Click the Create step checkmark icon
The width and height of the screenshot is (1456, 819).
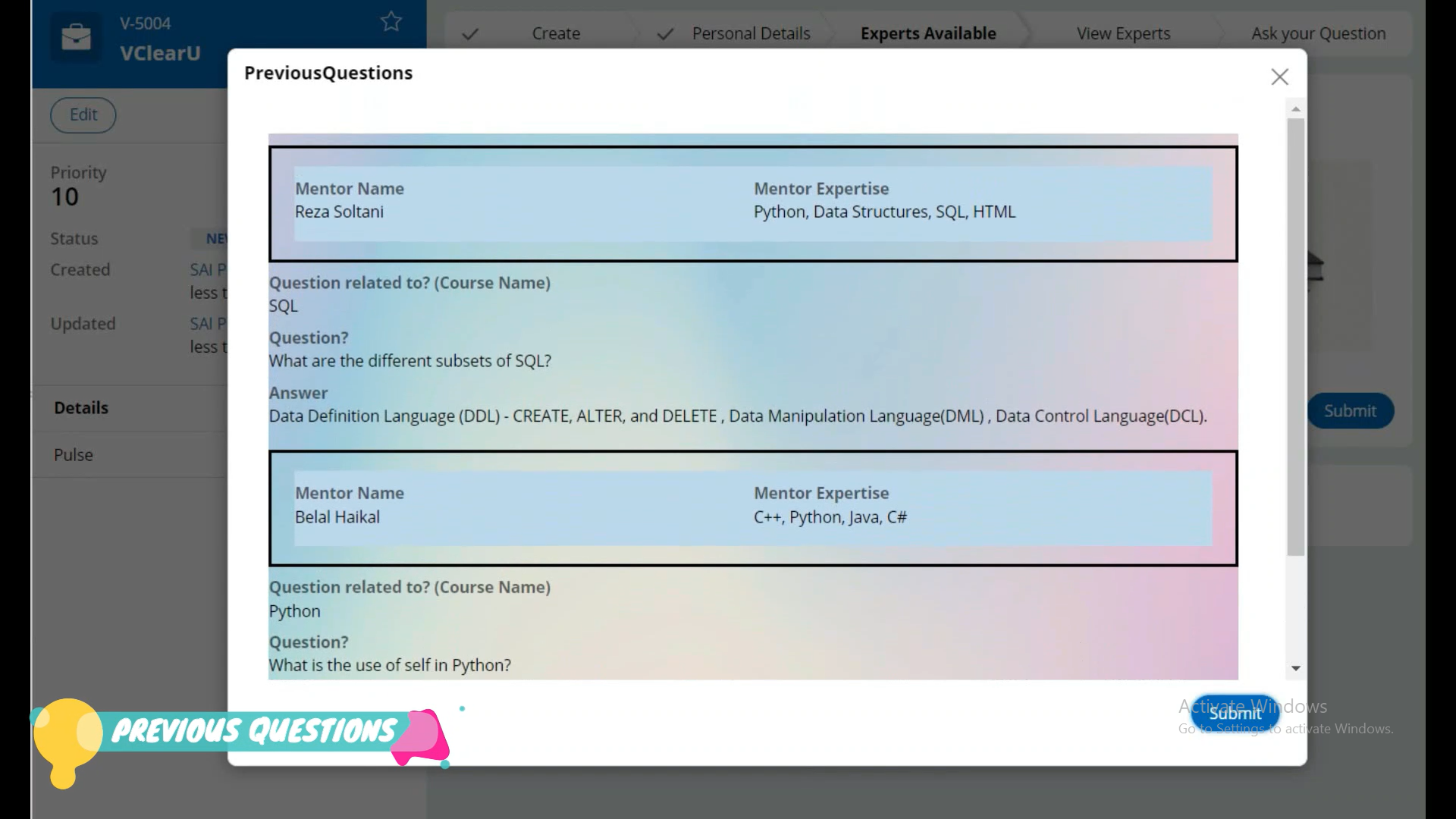click(x=470, y=34)
